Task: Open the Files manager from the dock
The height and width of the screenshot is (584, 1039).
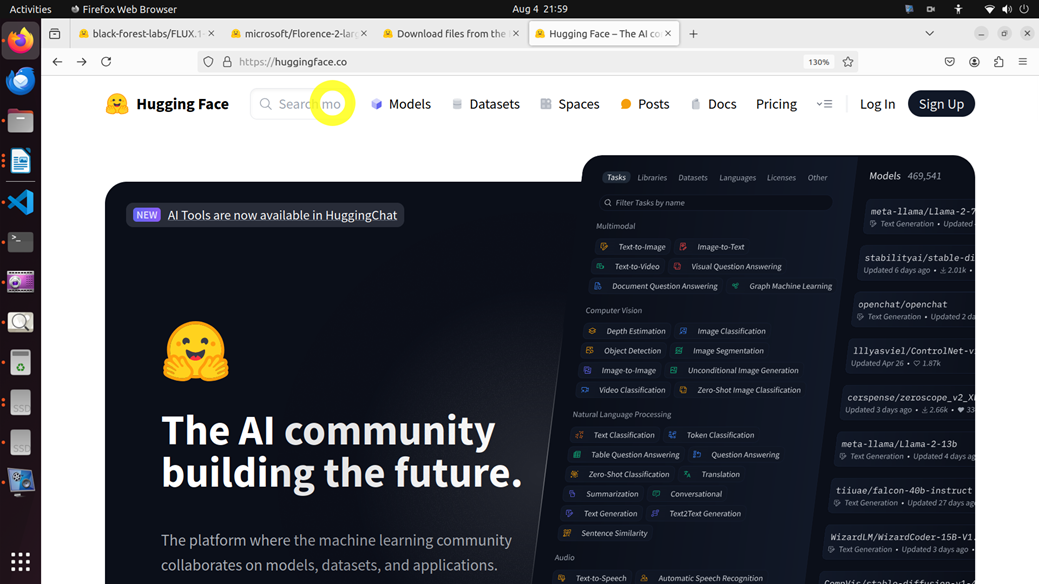Action: pyautogui.click(x=21, y=121)
